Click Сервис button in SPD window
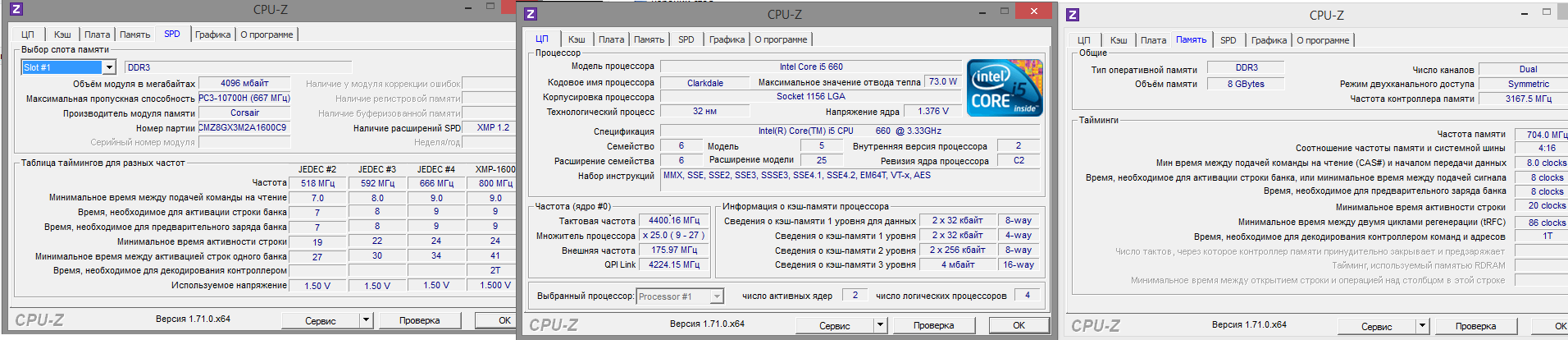 (321, 320)
